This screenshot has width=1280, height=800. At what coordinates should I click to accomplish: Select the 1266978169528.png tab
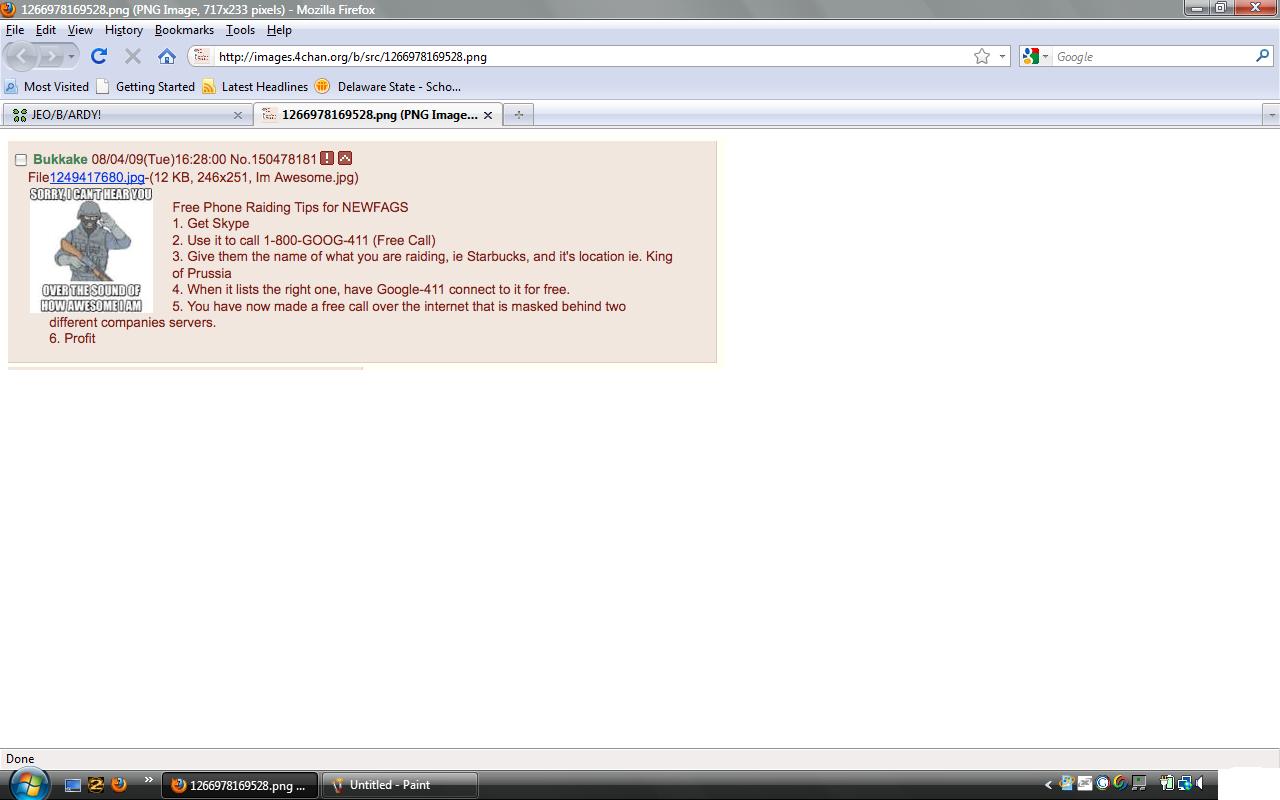click(x=378, y=115)
